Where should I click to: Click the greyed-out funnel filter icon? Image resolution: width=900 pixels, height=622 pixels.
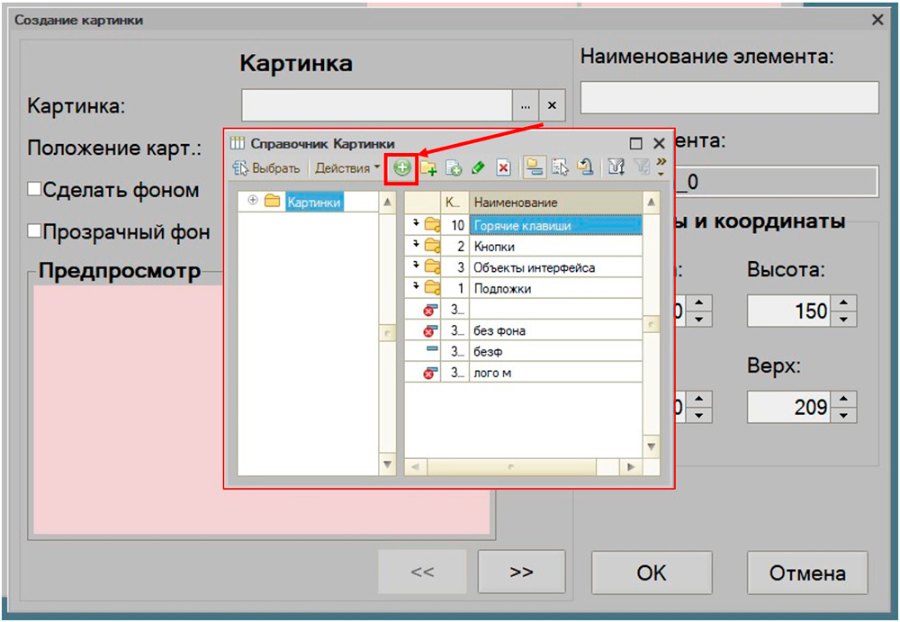(642, 168)
